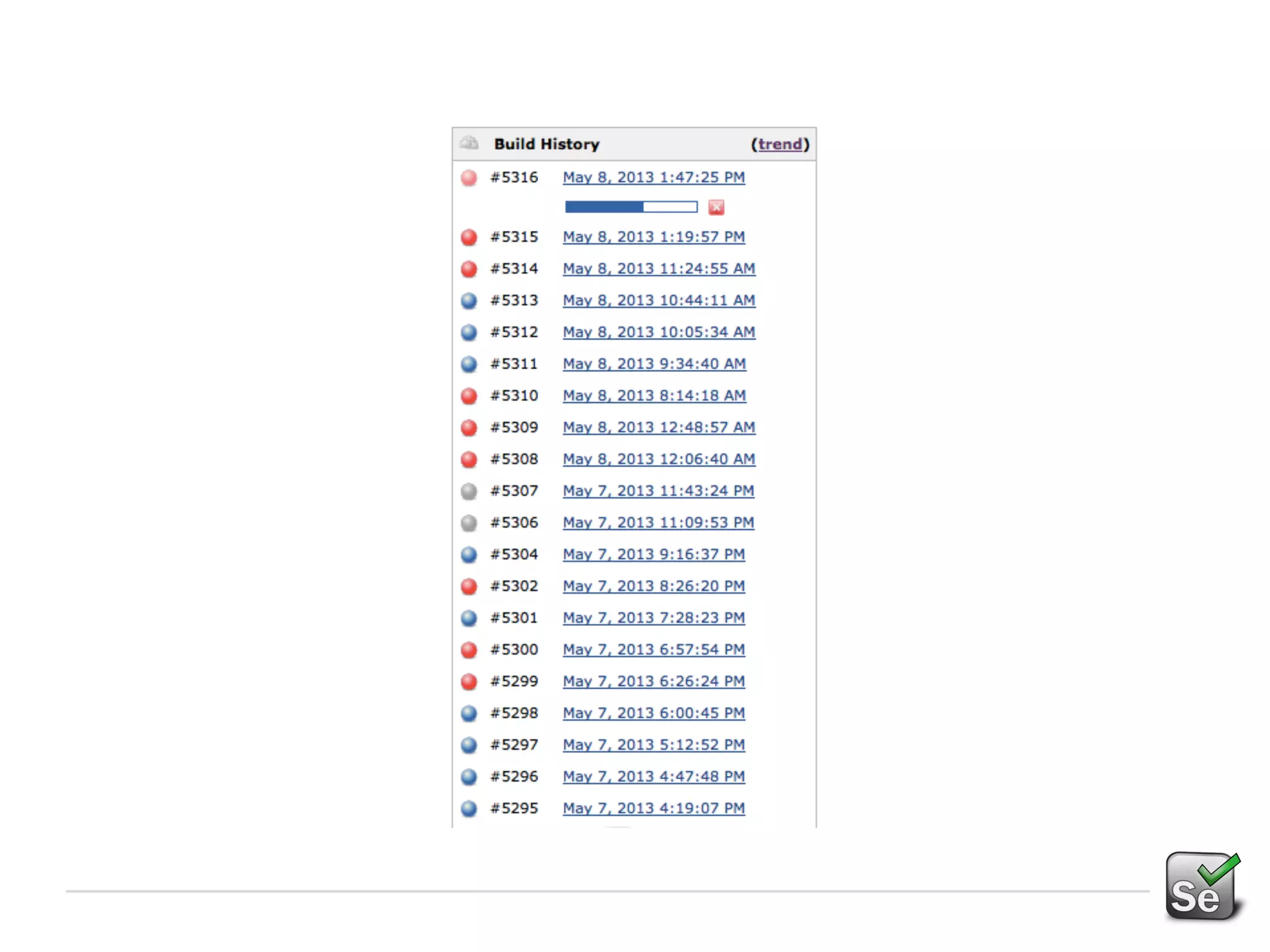Click build number #5310
The height and width of the screenshot is (952, 1270).
[x=514, y=395]
